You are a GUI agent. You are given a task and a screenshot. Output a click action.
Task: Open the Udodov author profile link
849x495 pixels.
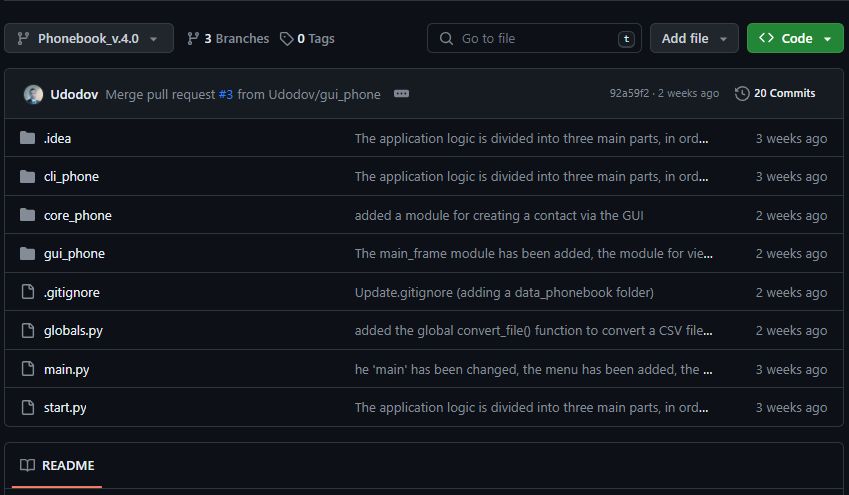tap(74, 94)
